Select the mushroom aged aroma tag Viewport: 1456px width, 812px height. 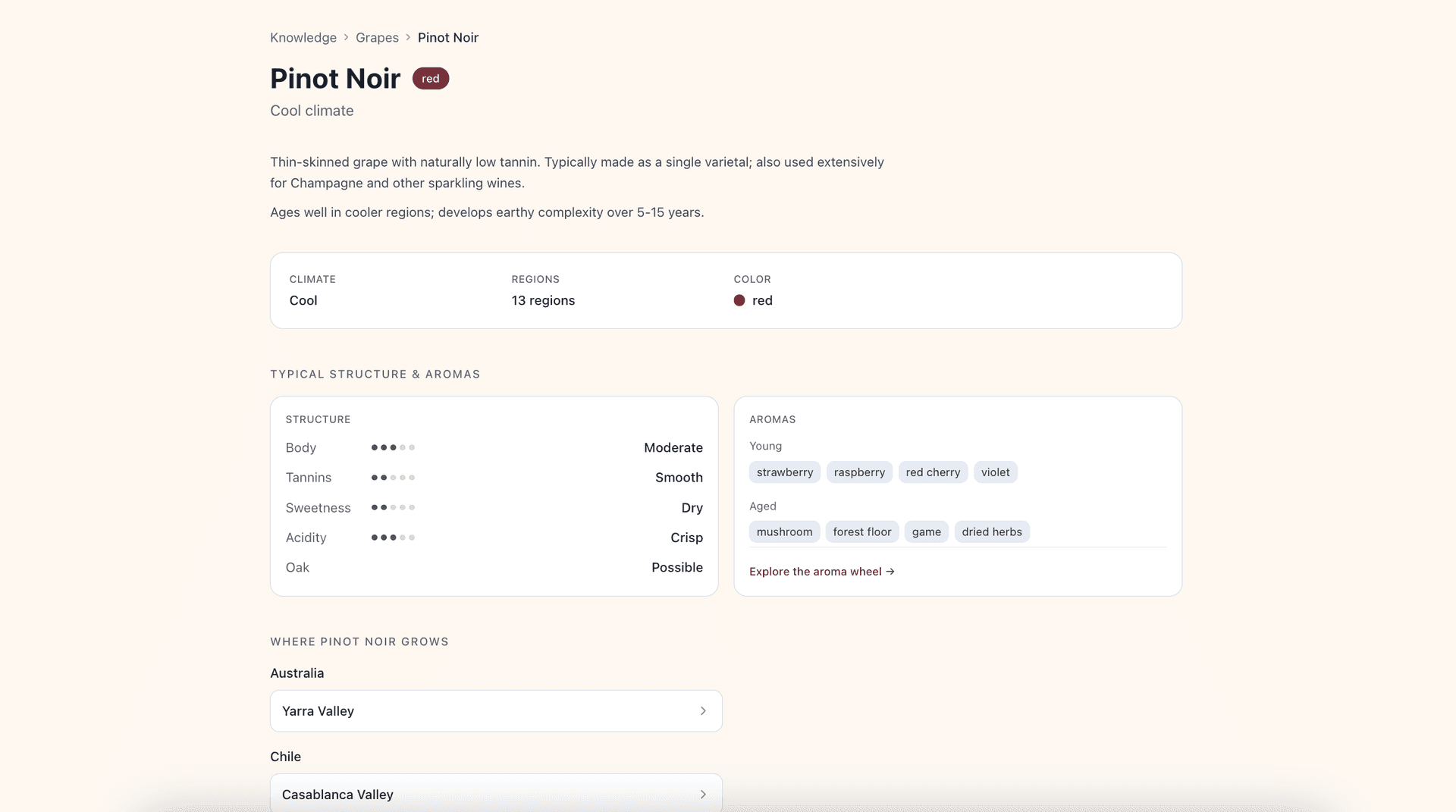784,532
